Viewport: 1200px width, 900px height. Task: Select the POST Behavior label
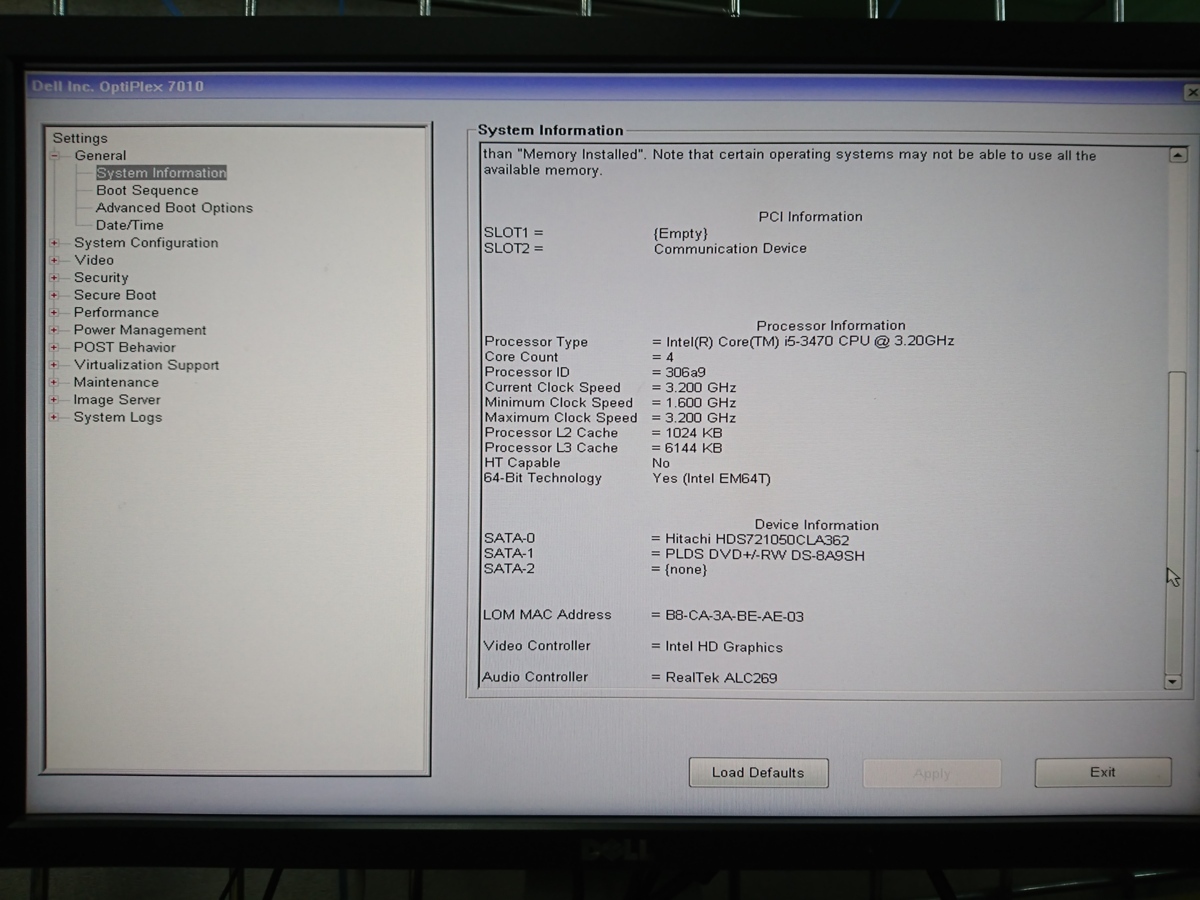pos(124,347)
